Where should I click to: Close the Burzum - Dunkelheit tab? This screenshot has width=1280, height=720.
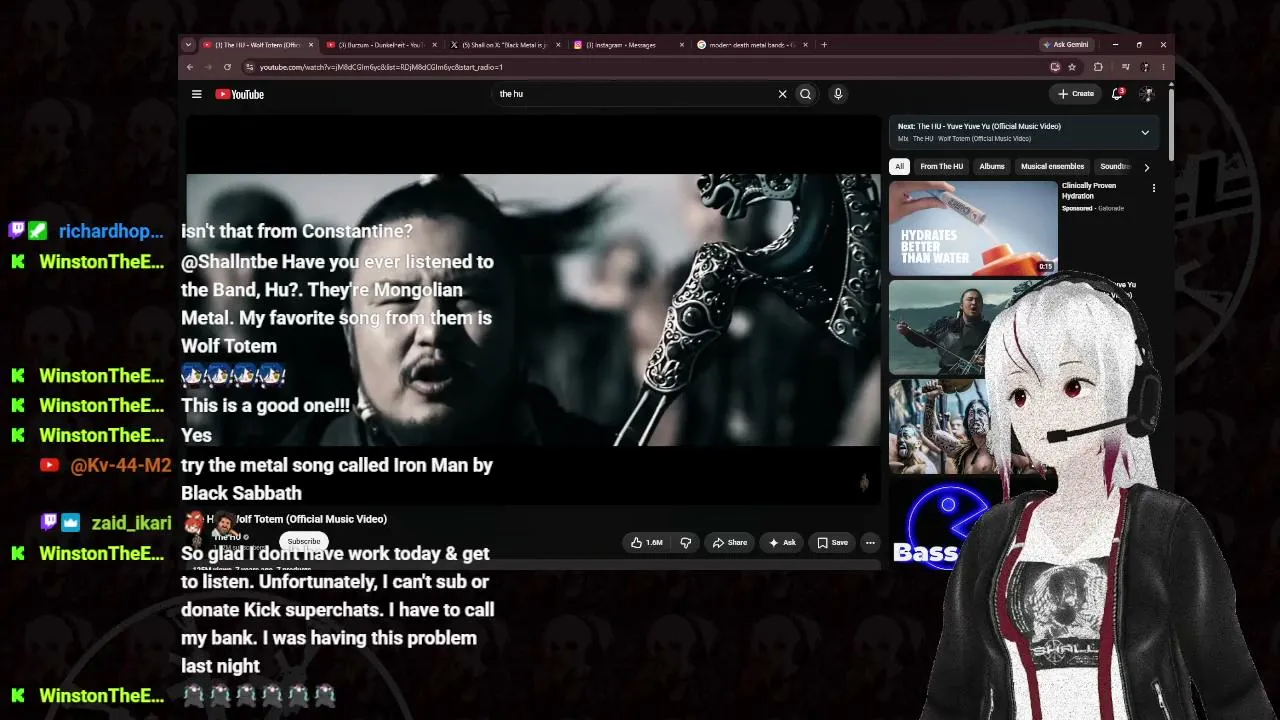click(x=434, y=45)
